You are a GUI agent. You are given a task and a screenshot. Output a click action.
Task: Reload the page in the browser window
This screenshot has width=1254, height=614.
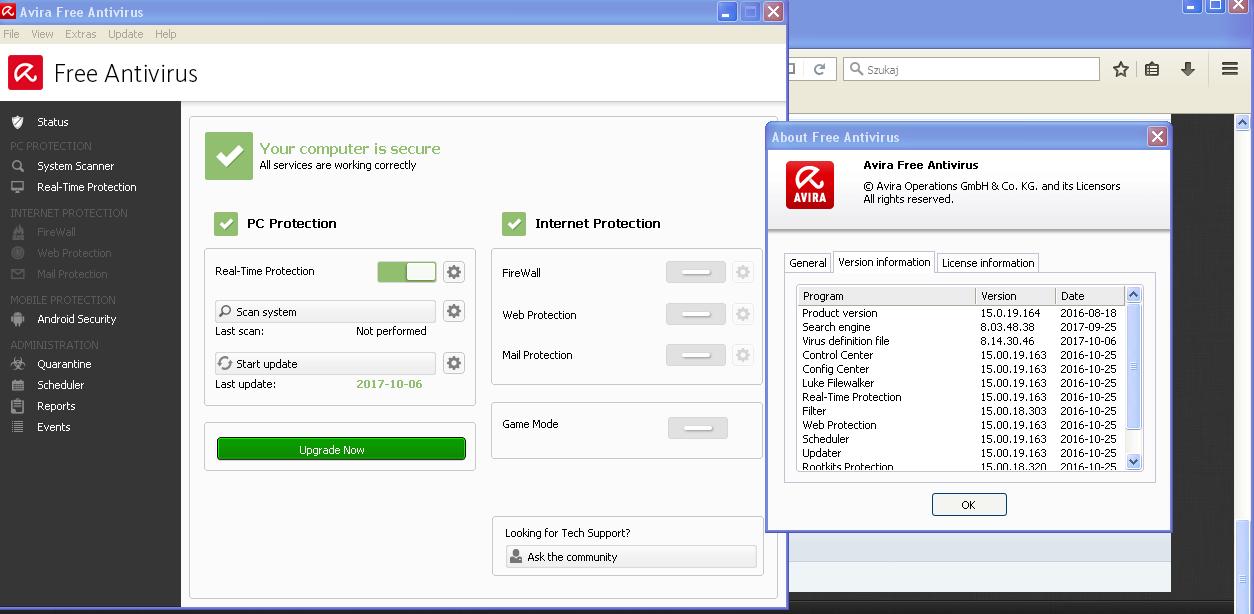click(819, 69)
